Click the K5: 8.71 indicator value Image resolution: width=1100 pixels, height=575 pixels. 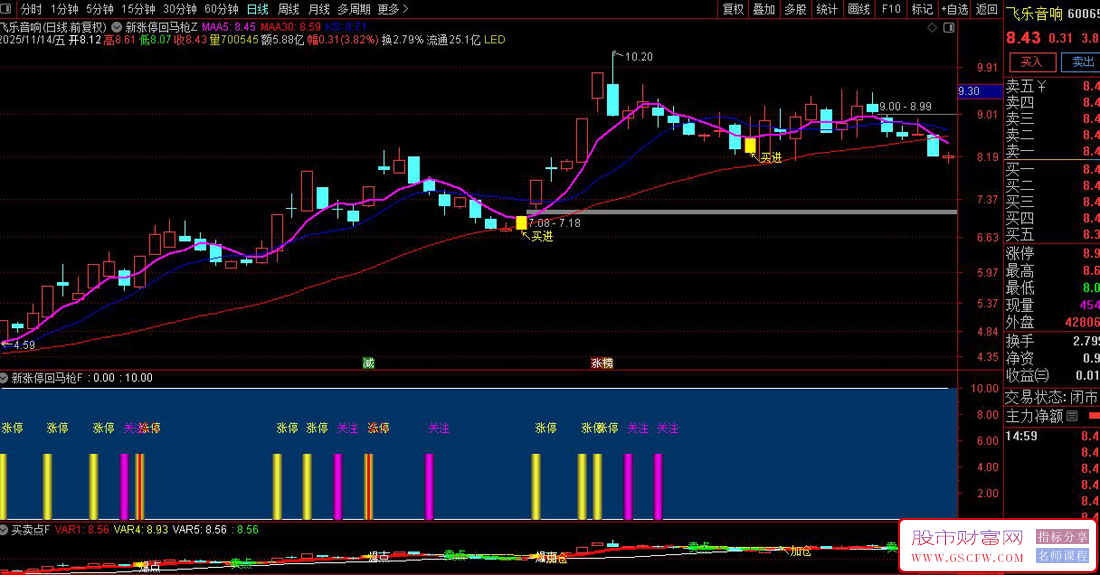346,27
